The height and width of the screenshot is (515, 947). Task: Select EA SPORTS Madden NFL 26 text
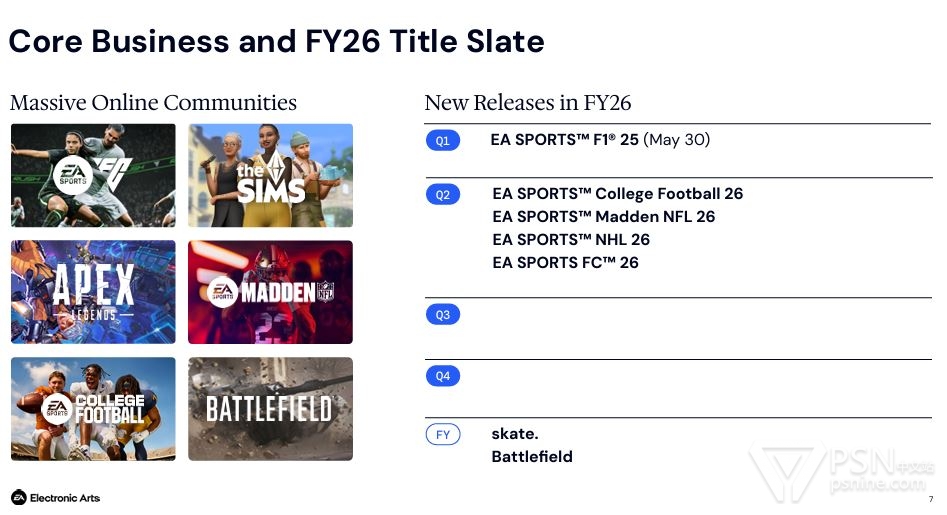(604, 217)
